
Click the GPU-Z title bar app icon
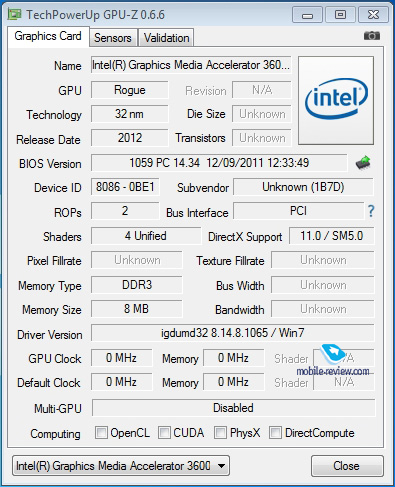point(15,15)
